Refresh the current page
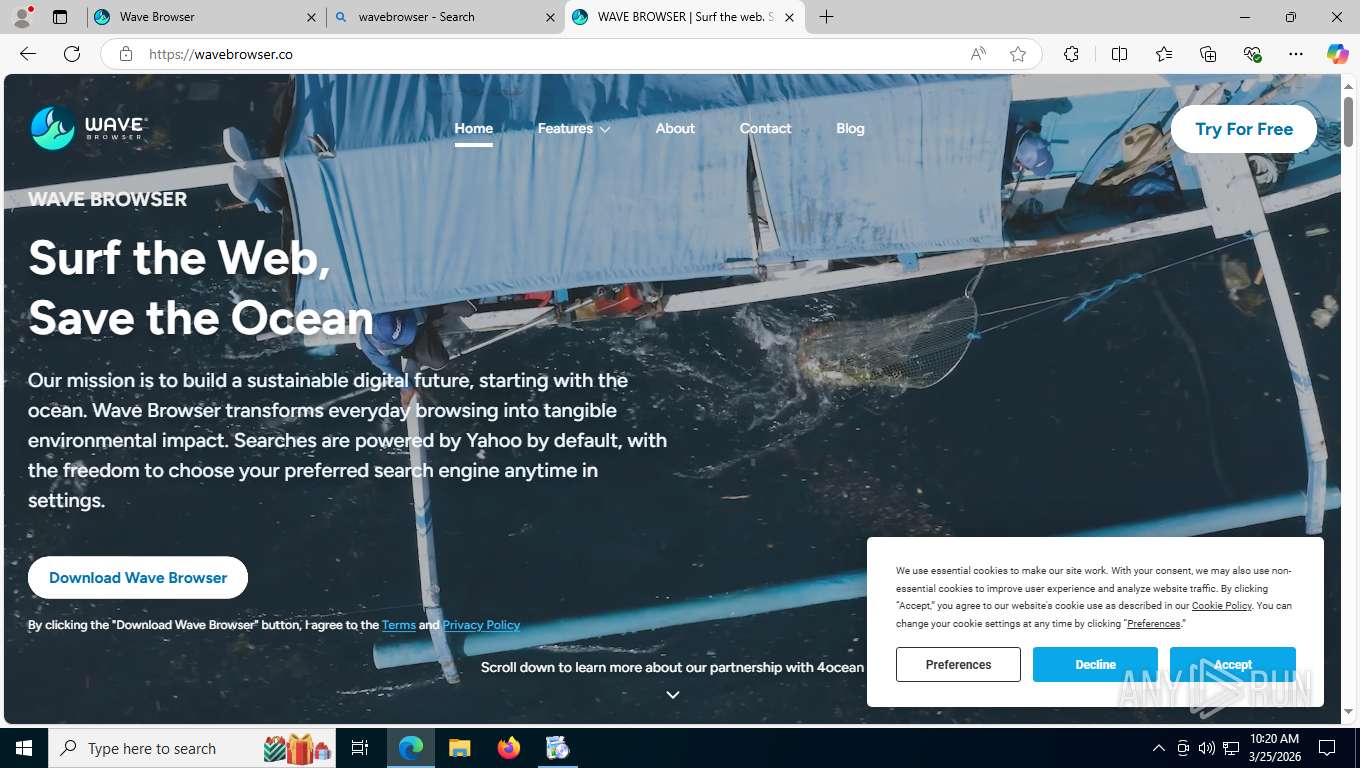The image size is (1360, 768). 72,54
